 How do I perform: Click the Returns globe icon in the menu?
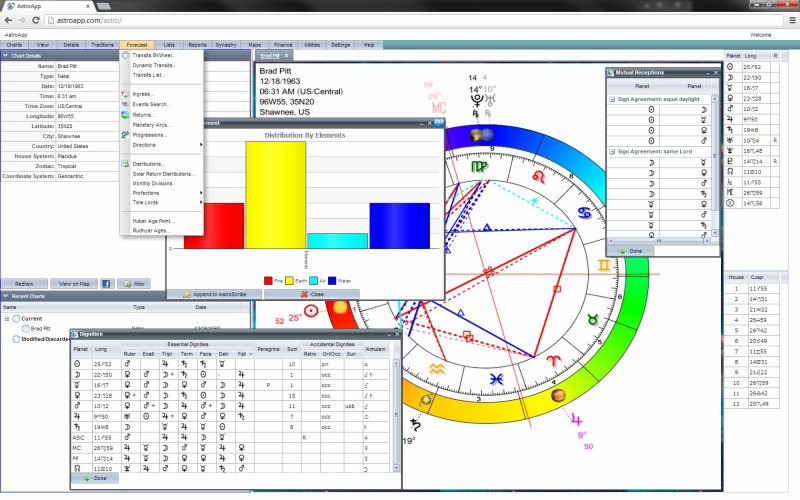[125, 114]
